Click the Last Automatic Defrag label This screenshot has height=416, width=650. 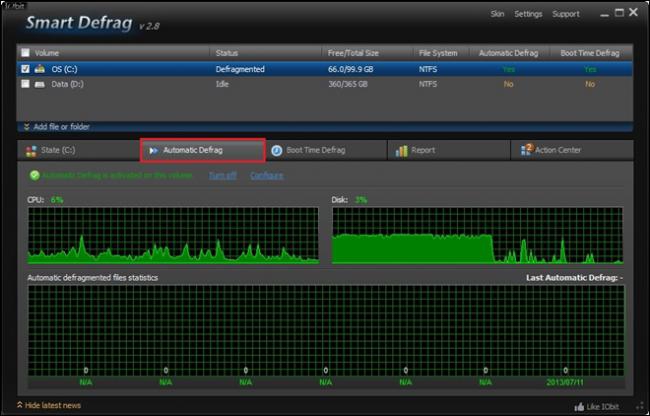575,278
